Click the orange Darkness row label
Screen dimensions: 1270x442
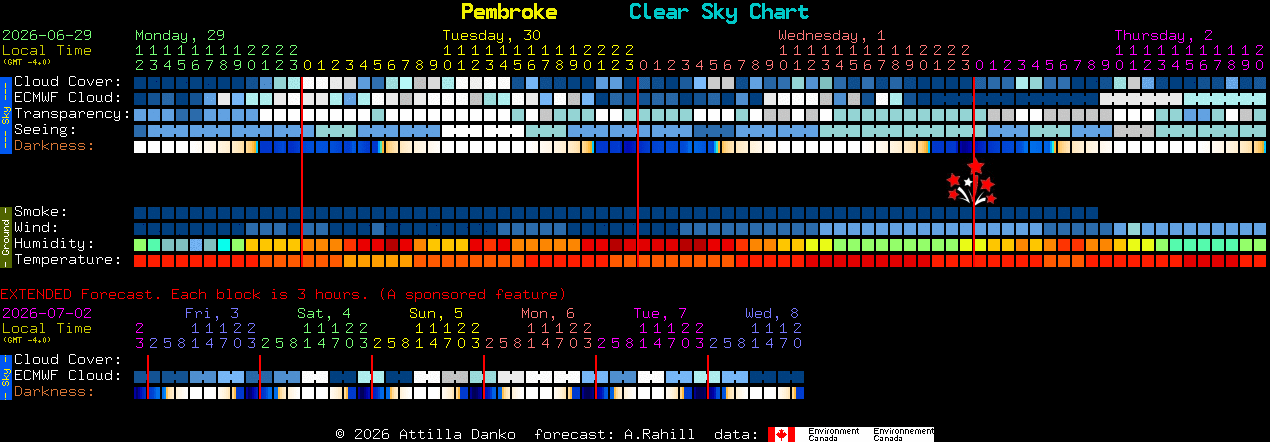pos(54,146)
